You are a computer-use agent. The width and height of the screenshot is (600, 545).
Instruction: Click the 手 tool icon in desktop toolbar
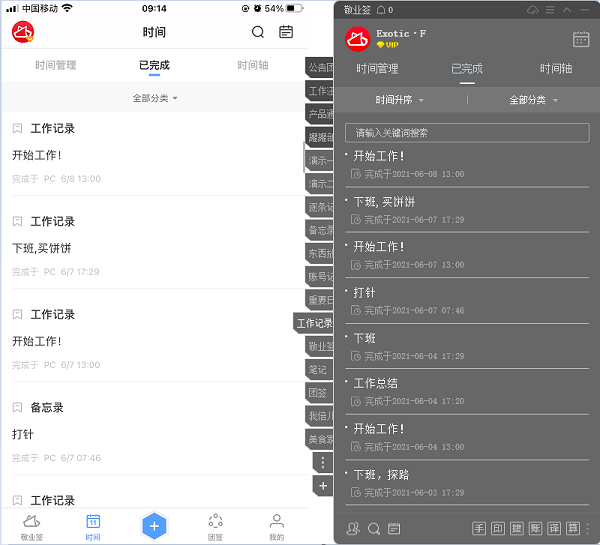pyautogui.click(x=479, y=529)
